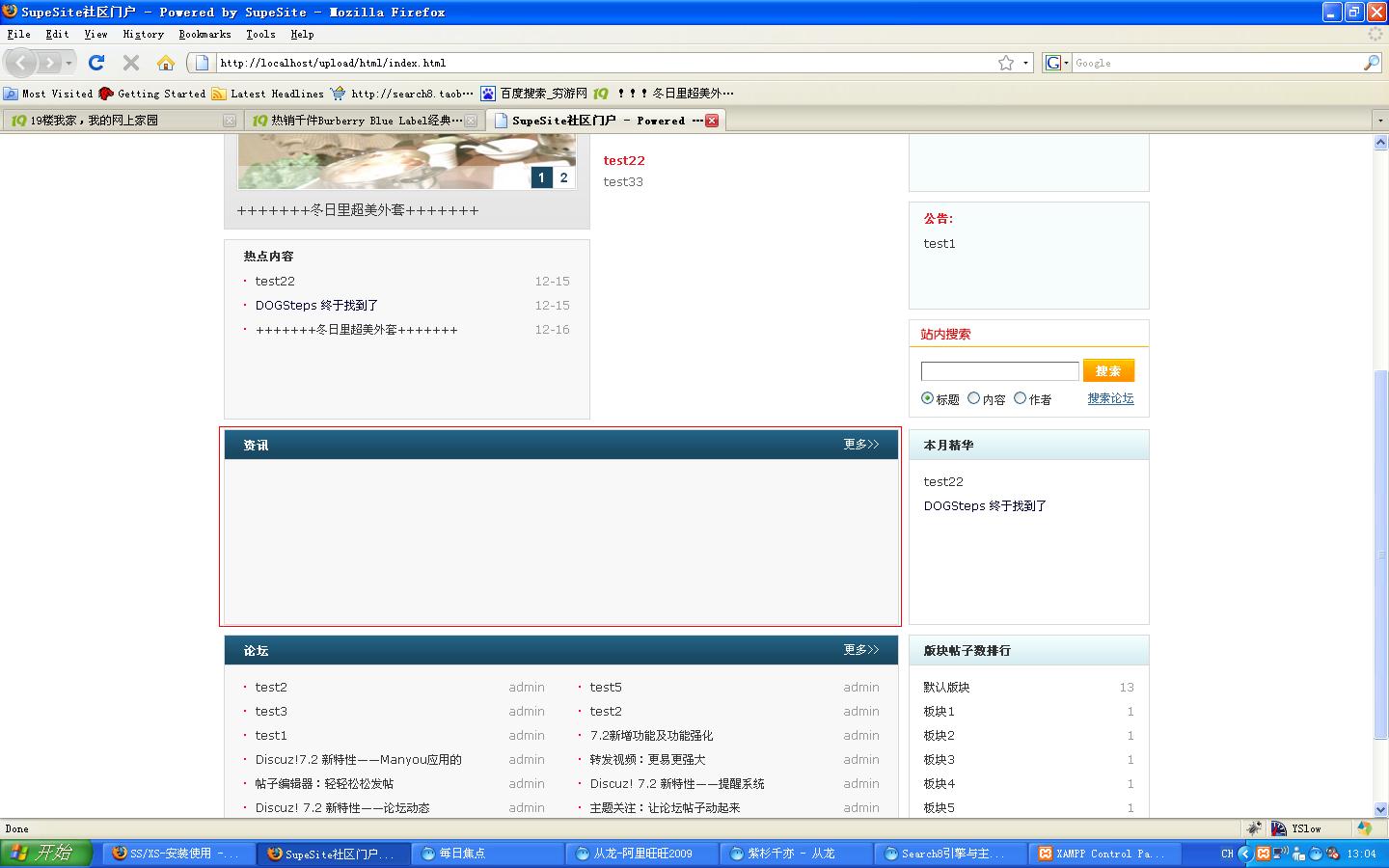This screenshot has width=1389, height=868.
Task: Switch to the 热销千件Burberry Blue Label tab
Action: click(363, 121)
